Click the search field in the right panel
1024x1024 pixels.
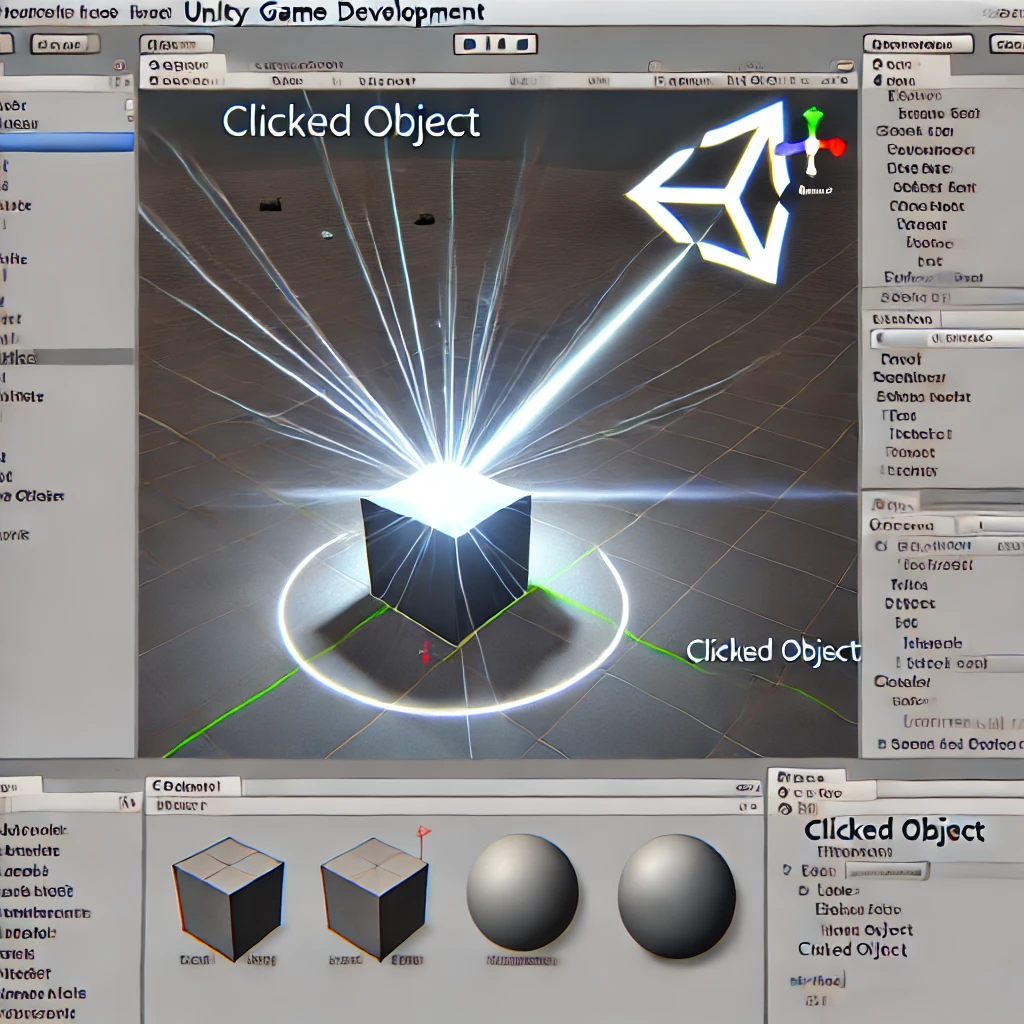947,338
